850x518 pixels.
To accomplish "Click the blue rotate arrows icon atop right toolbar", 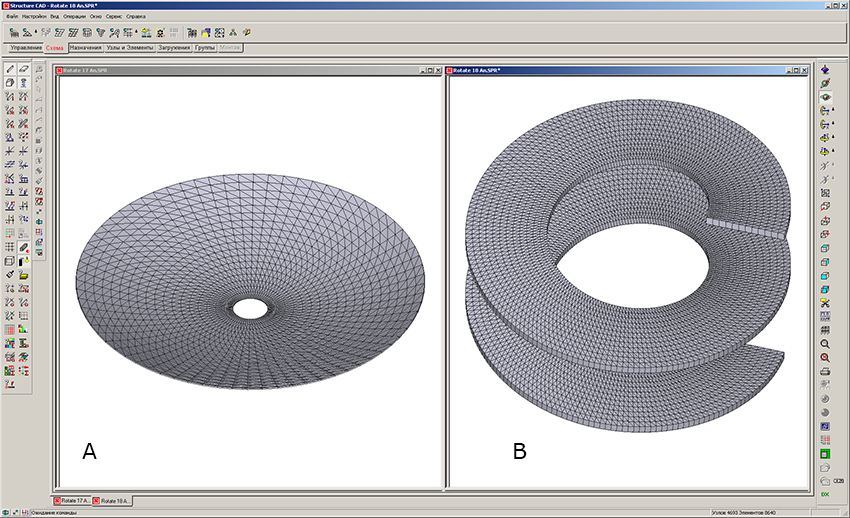I will pos(825,70).
